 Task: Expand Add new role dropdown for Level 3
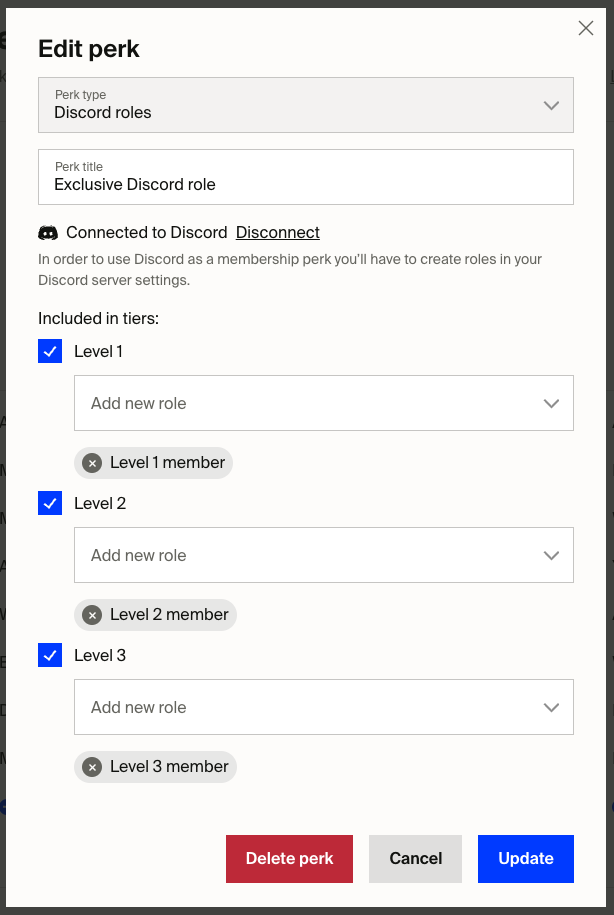click(323, 707)
